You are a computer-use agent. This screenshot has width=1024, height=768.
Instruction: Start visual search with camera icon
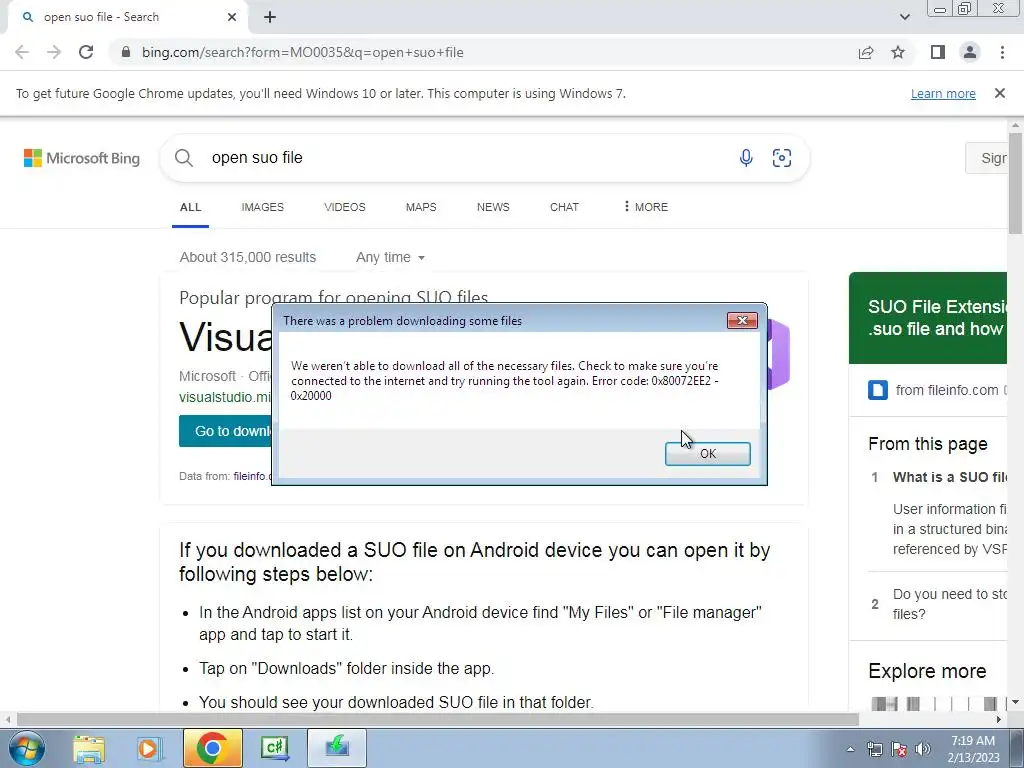pos(782,158)
